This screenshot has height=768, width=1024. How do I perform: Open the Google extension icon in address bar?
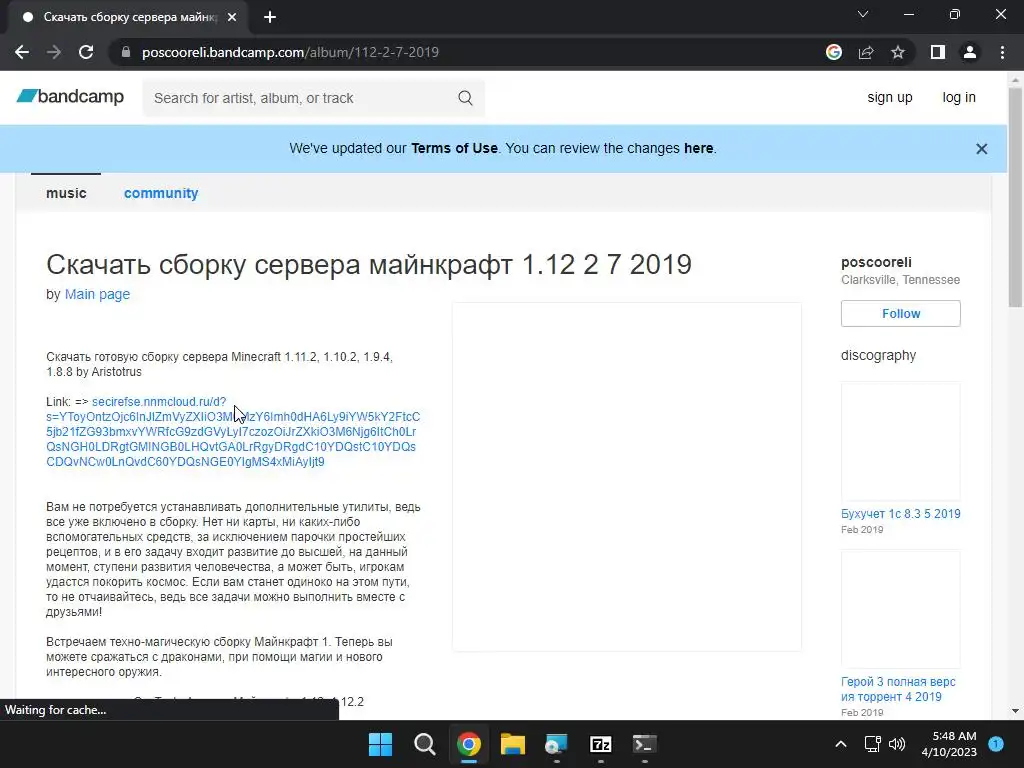pos(834,52)
